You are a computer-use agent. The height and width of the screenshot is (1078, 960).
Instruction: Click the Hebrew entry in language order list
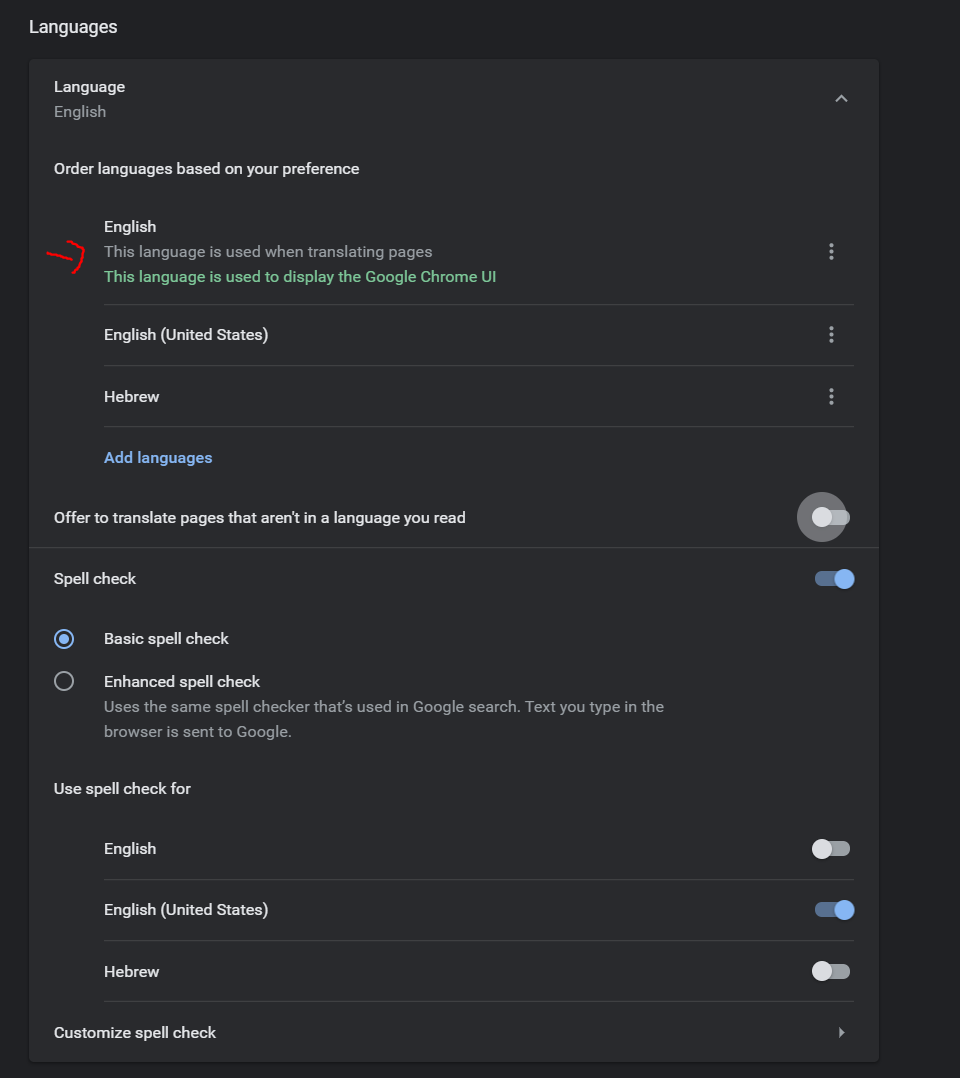coord(131,397)
